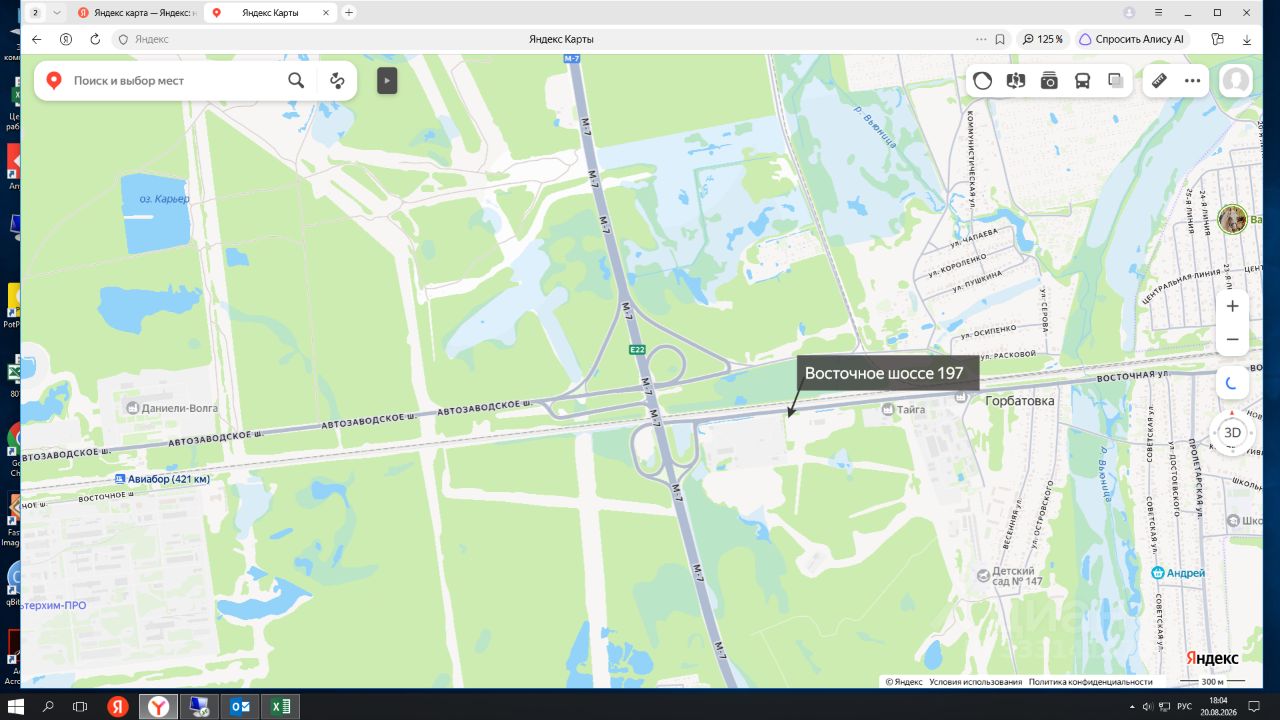Open the address bar three-dot menu
This screenshot has height=720, width=1280.
click(x=981, y=39)
